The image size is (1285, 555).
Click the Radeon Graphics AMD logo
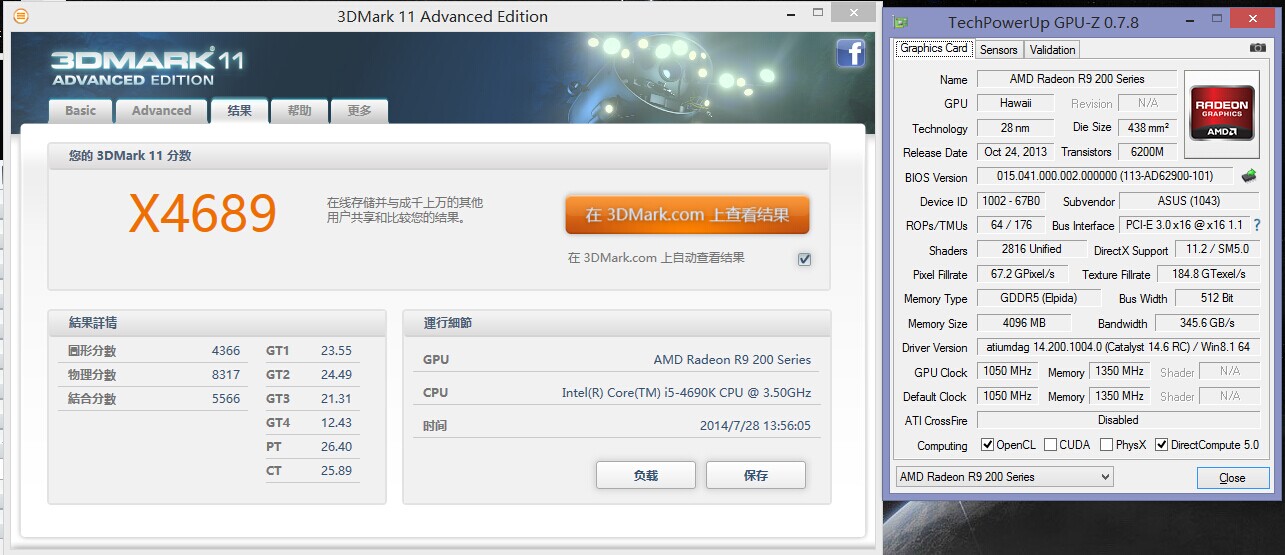(x=1221, y=112)
